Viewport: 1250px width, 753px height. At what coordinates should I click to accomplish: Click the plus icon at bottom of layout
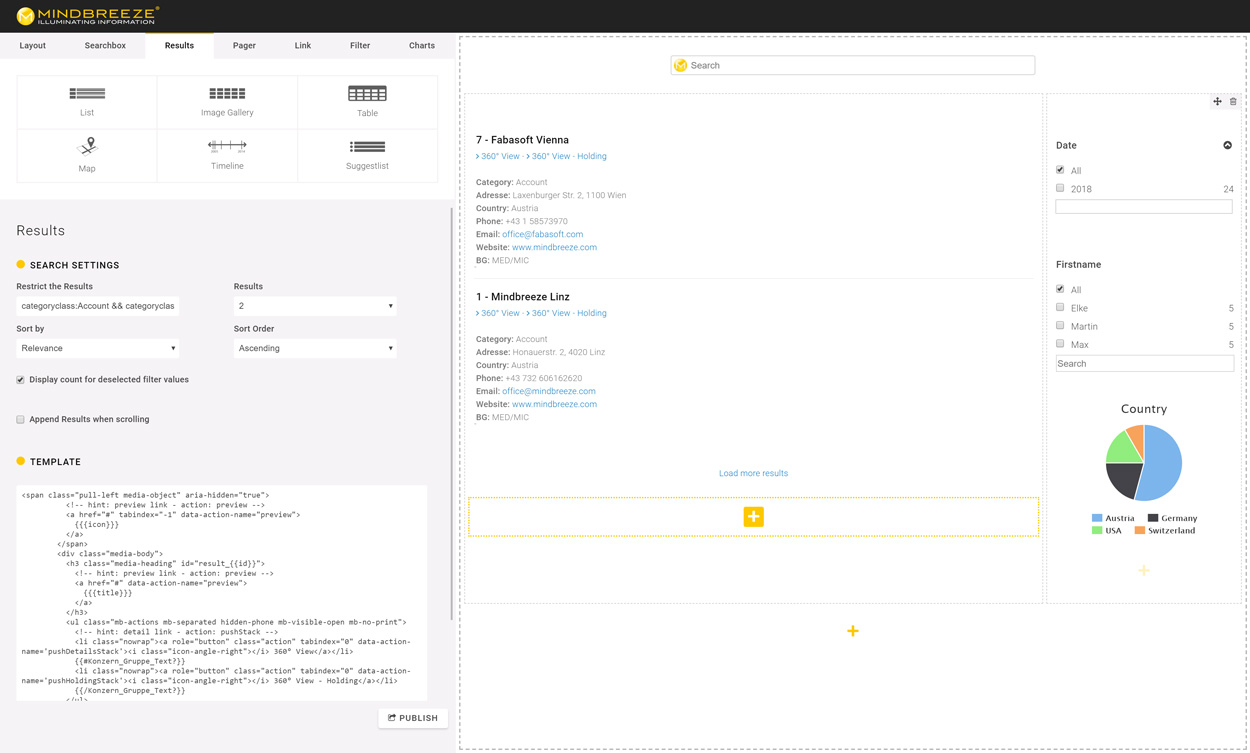853,631
